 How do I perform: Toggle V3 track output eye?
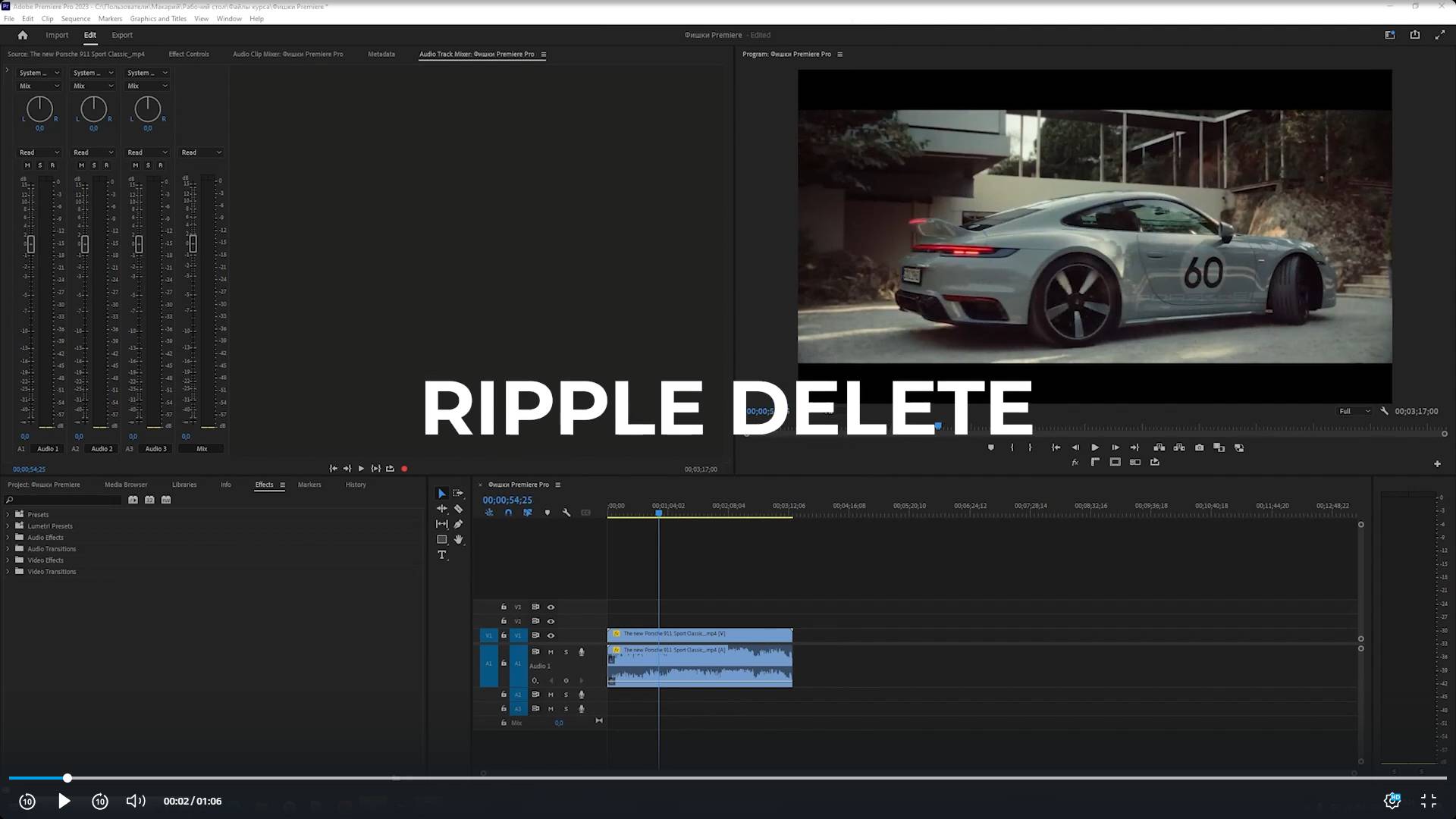tap(551, 607)
